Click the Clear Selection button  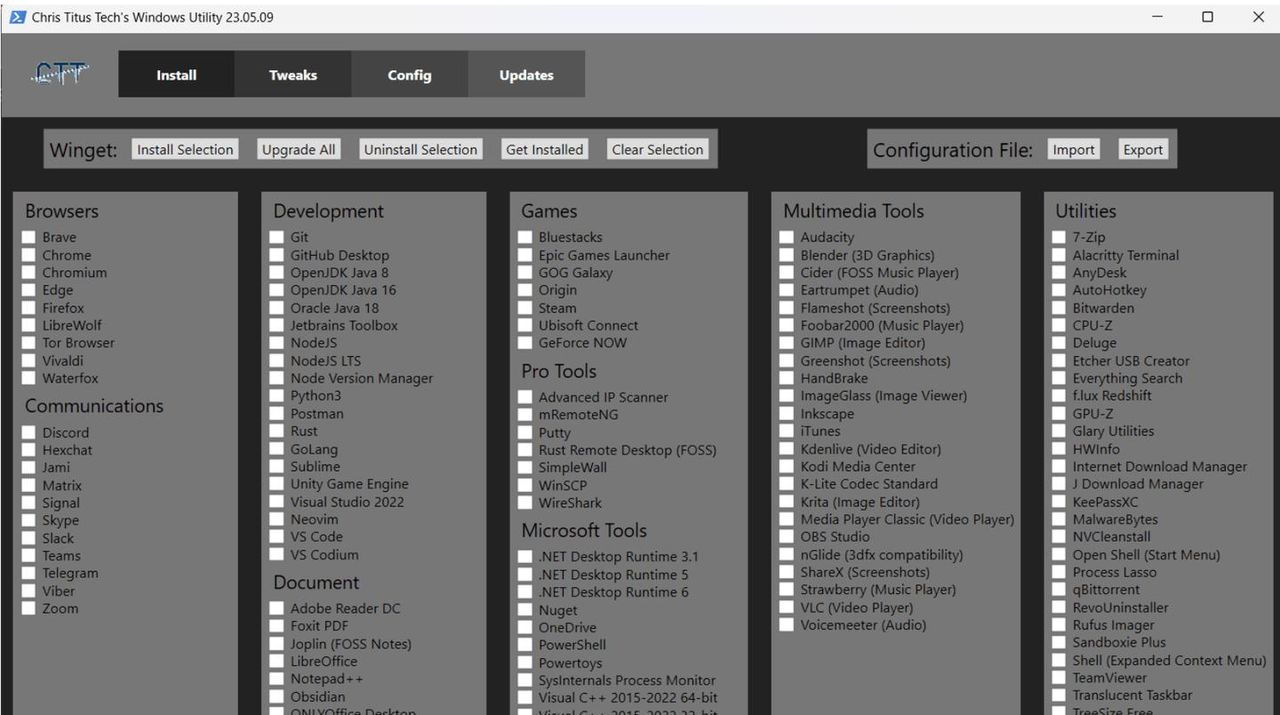point(657,150)
